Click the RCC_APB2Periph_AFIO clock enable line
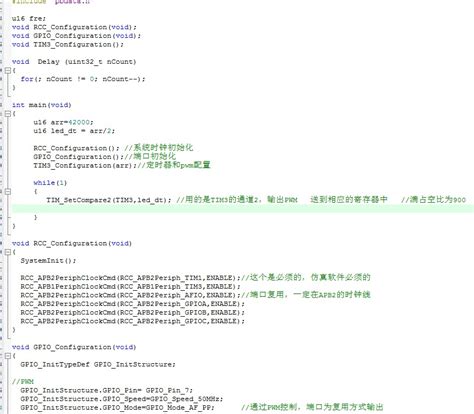Image resolution: width=474 pixels, height=414 pixels. pos(130,295)
